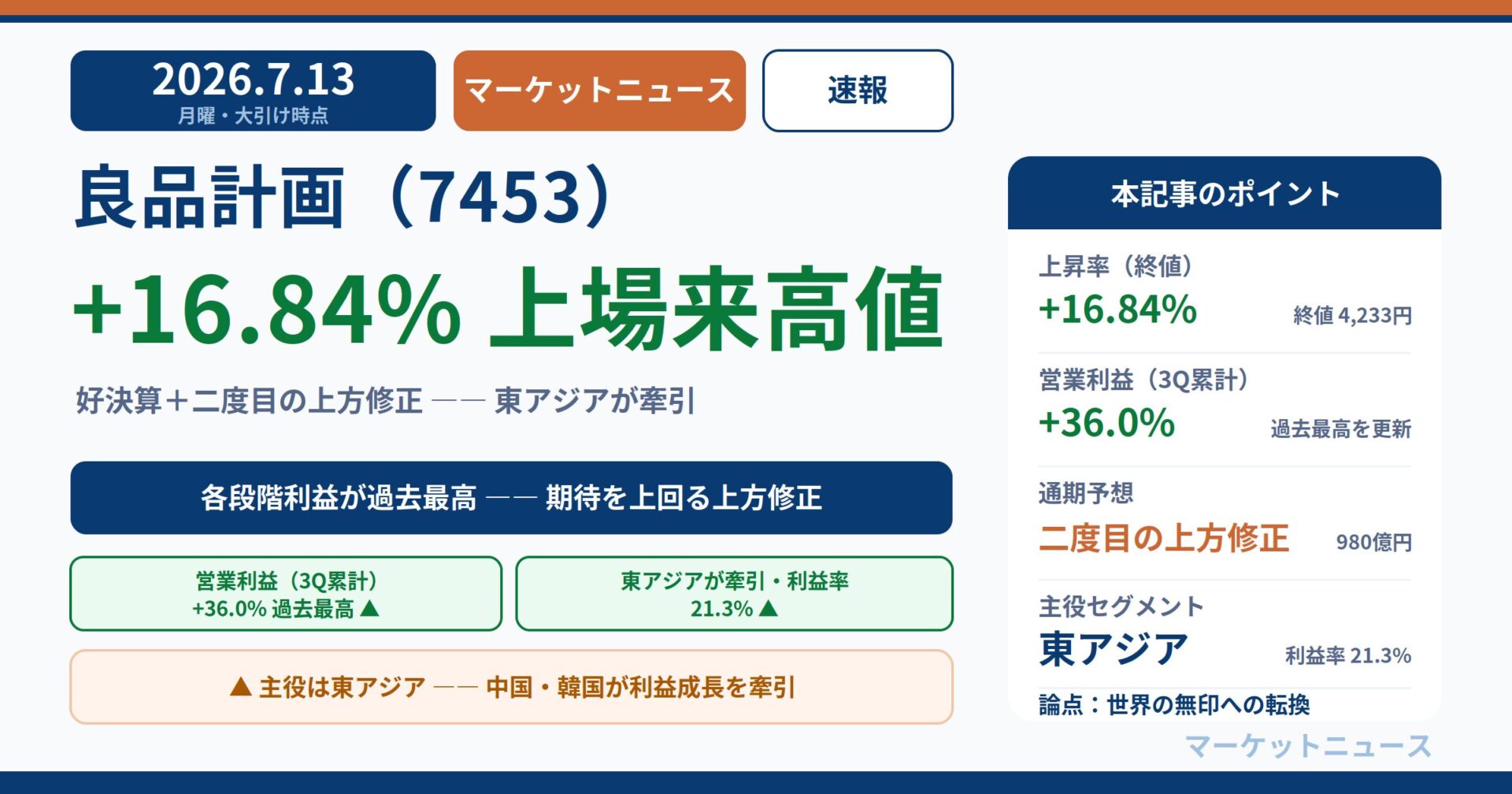Open the 営業利益（3Q累計）green card
Screen dimensions: 1512x794
pos(286,594)
